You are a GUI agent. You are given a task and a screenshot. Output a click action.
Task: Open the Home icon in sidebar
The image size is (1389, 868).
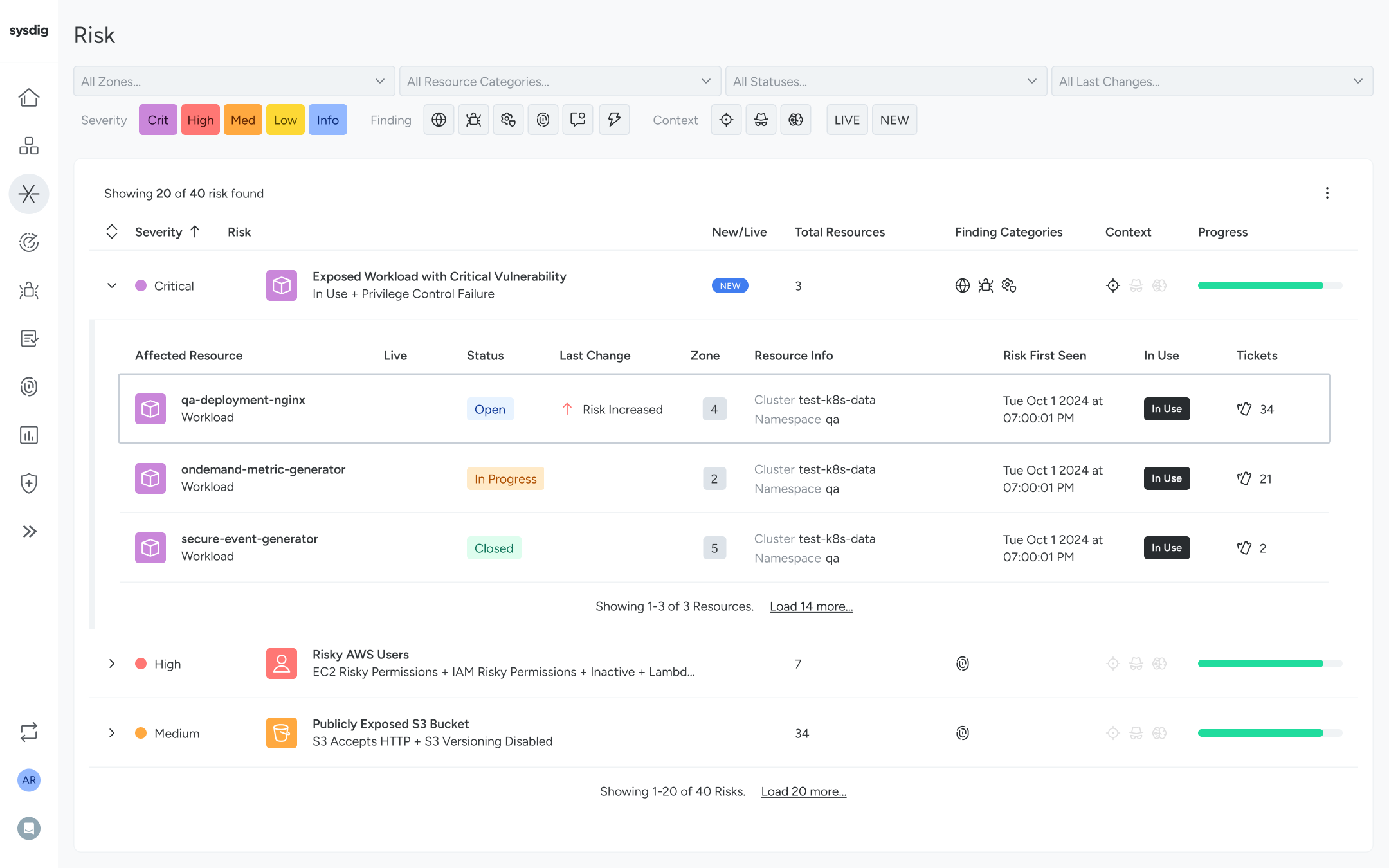(x=29, y=98)
